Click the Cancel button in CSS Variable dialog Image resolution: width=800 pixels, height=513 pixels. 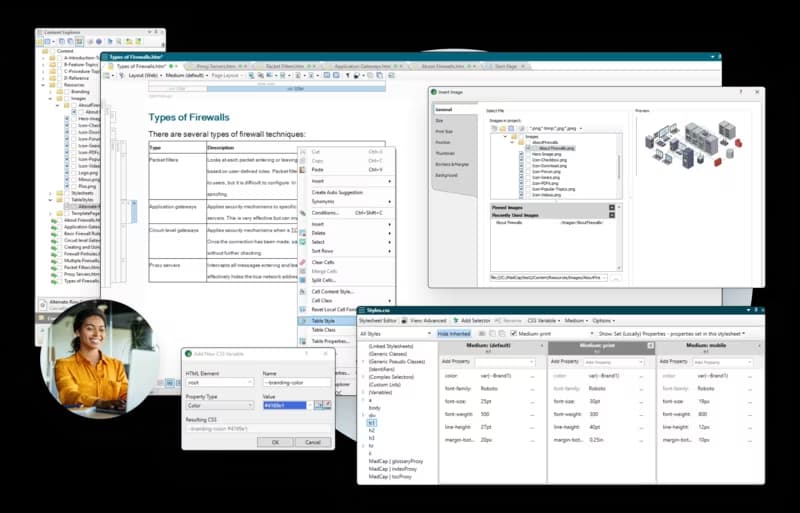313,442
